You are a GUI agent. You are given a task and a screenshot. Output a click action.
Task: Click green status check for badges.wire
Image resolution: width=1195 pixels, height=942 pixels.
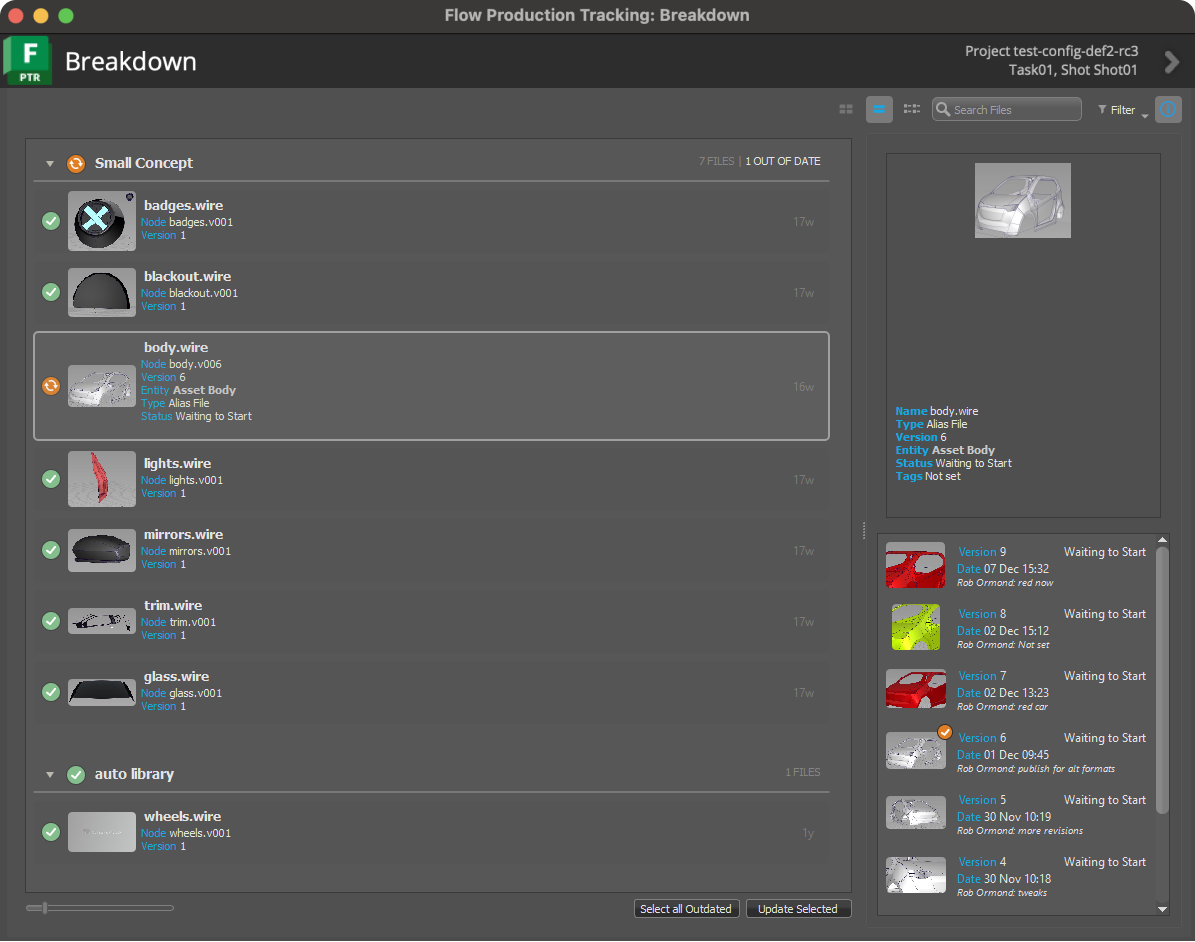51,221
